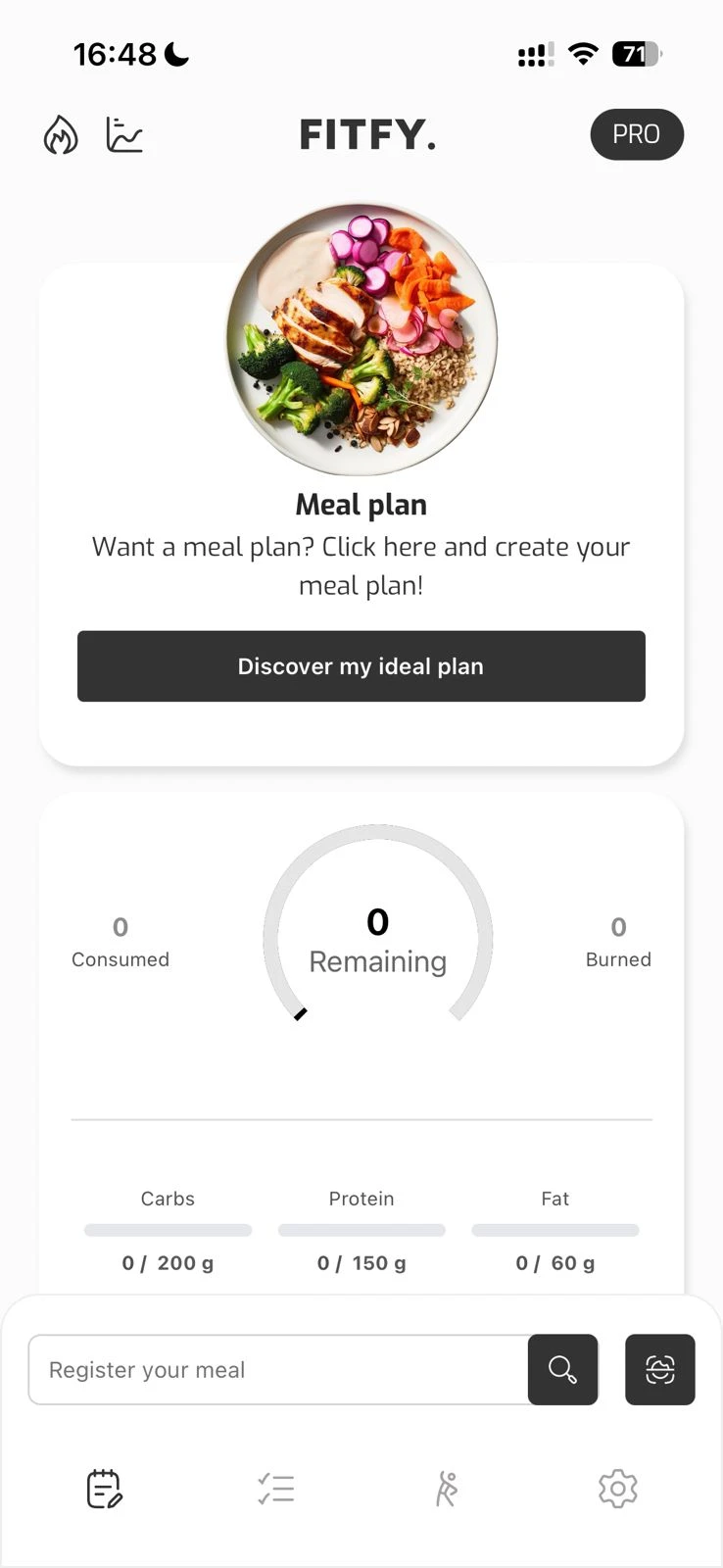Open the progress chart icon

pos(124,135)
